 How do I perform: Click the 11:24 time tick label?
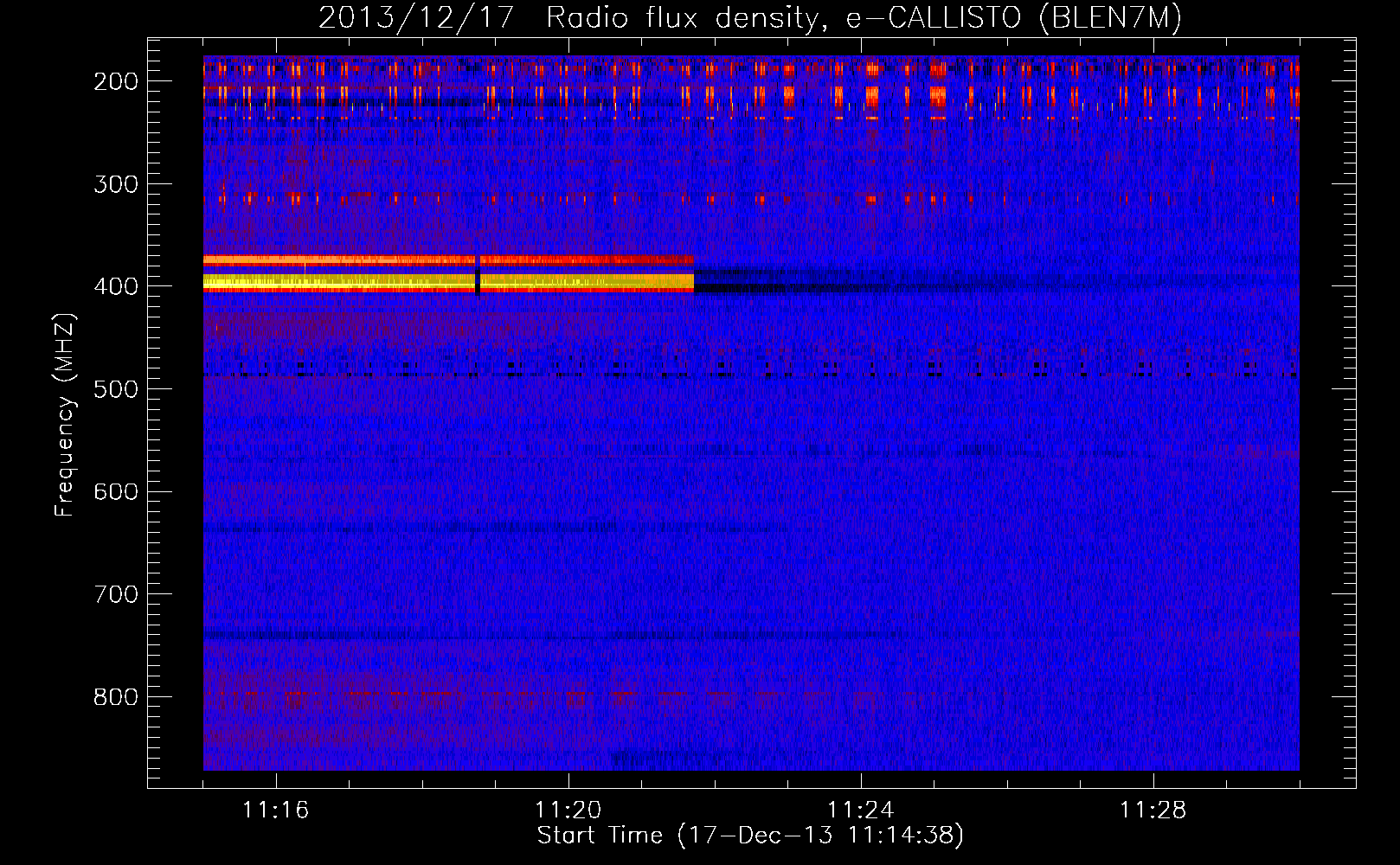861,811
